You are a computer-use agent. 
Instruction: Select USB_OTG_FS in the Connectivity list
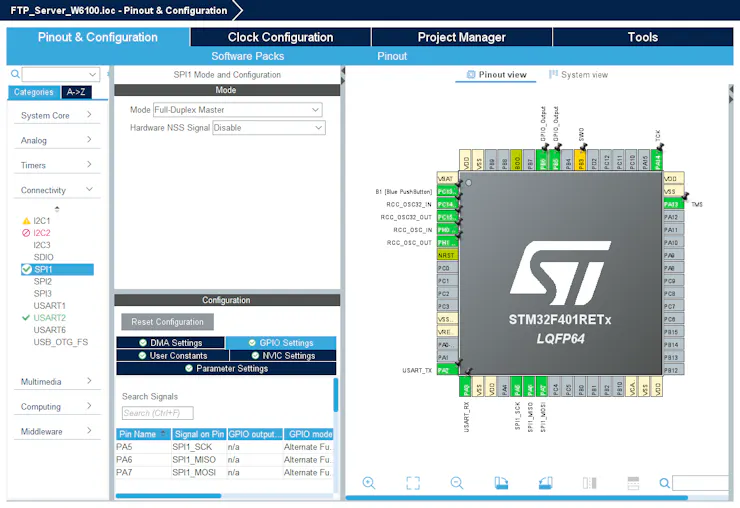coord(60,342)
